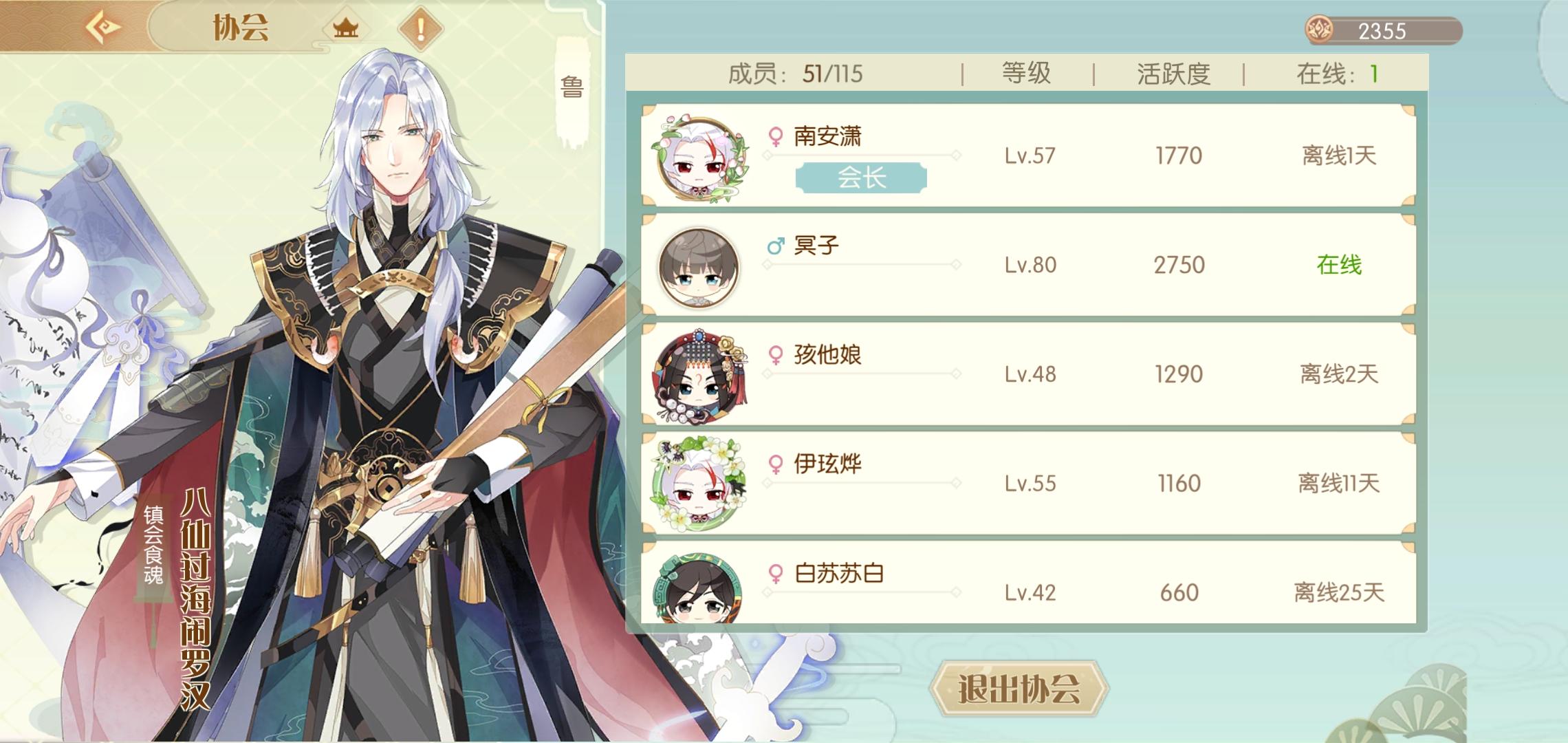The image size is (1568, 743).
Task: Tap the 会长 badge under 南安潇
Action: [861, 178]
